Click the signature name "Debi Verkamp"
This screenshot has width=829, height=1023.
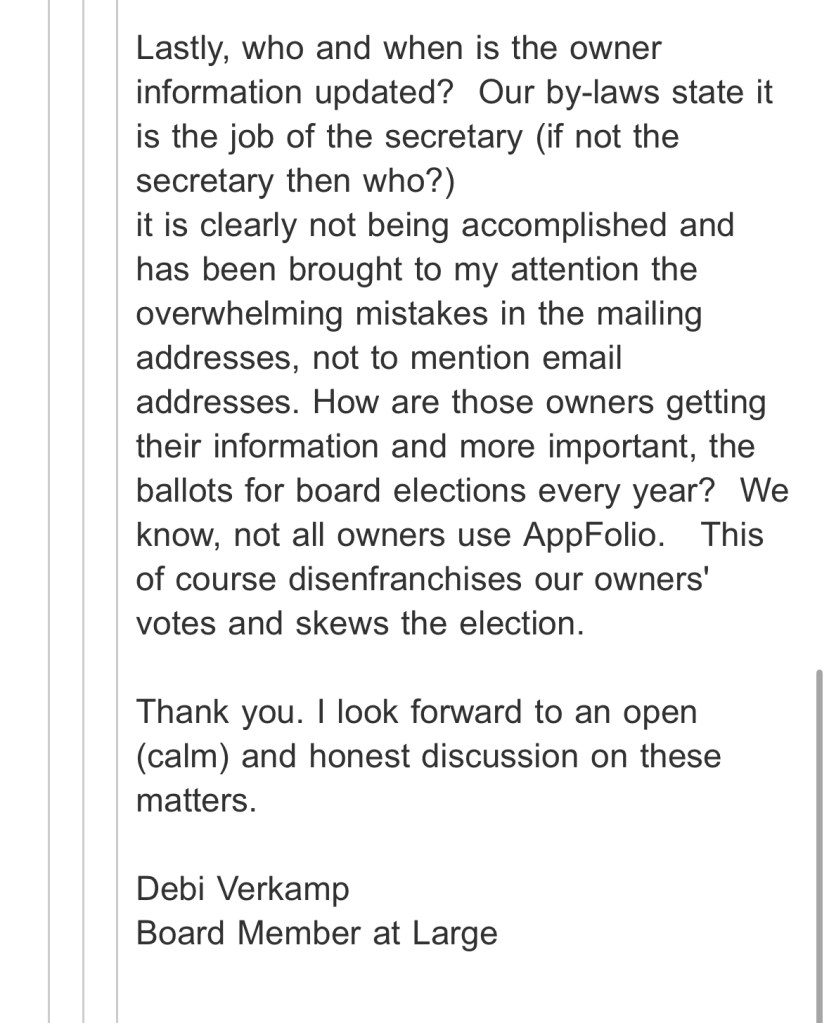pyautogui.click(x=243, y=888)
